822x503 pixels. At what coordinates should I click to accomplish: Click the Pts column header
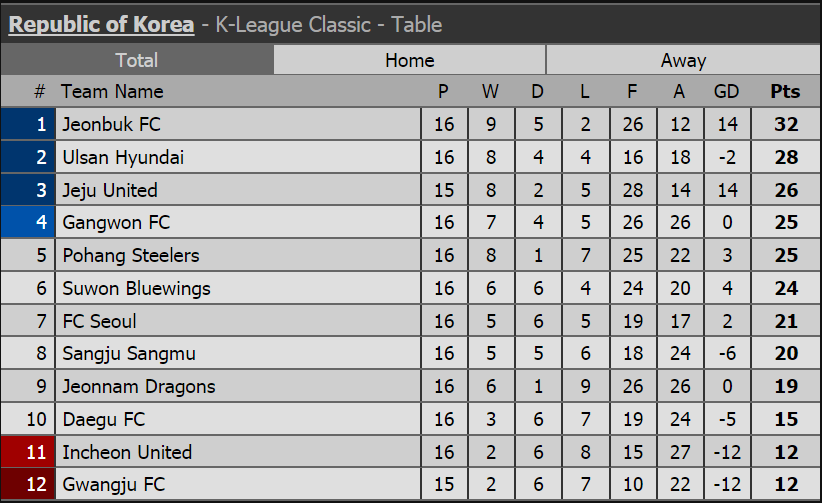[x=785, y=91]
